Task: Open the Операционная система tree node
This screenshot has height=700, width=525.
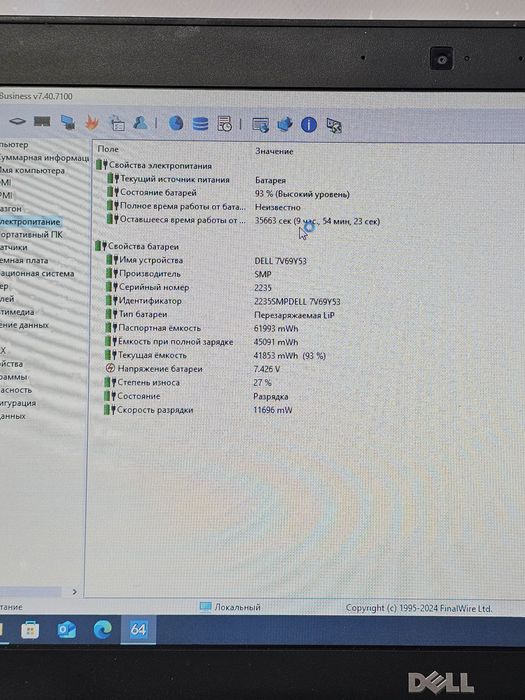Action: 37,273
